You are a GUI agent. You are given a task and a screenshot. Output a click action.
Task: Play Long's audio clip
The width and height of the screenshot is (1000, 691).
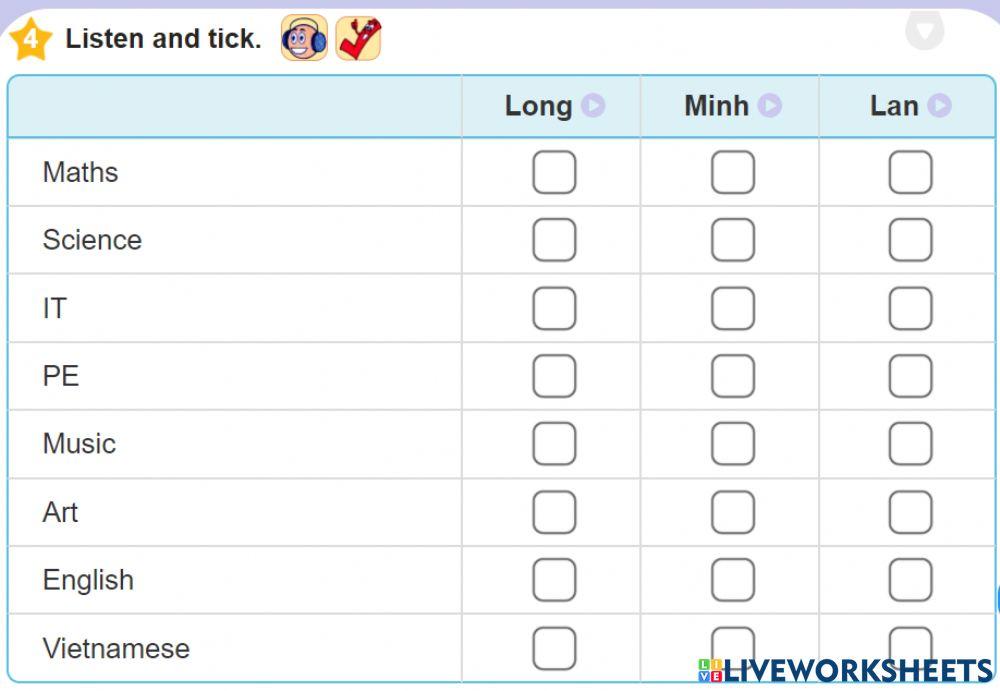click(x=593, y=105)
